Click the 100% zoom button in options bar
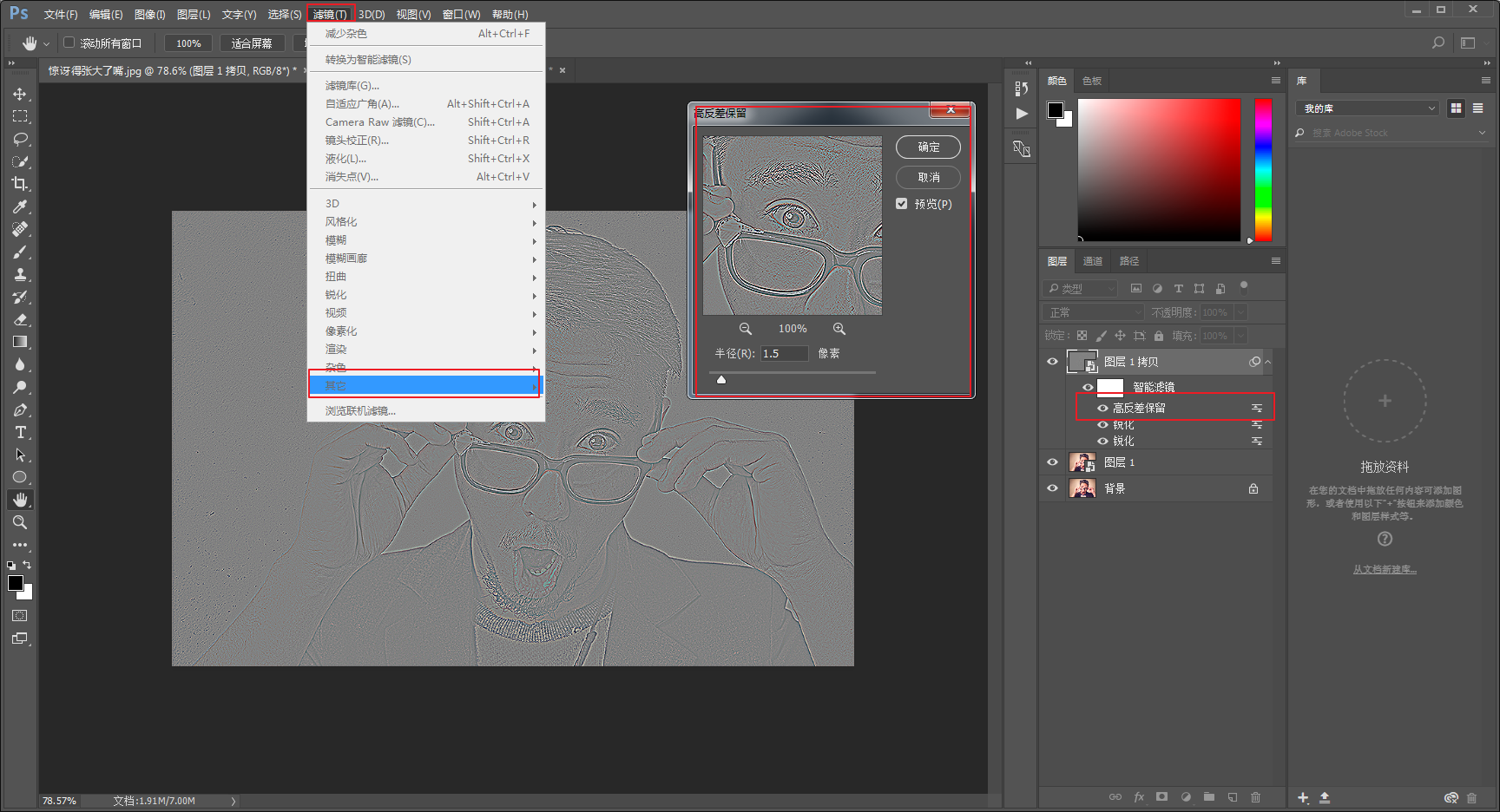Image resolution: width=1500 pixels, height=812 pixels. [188, 43]
